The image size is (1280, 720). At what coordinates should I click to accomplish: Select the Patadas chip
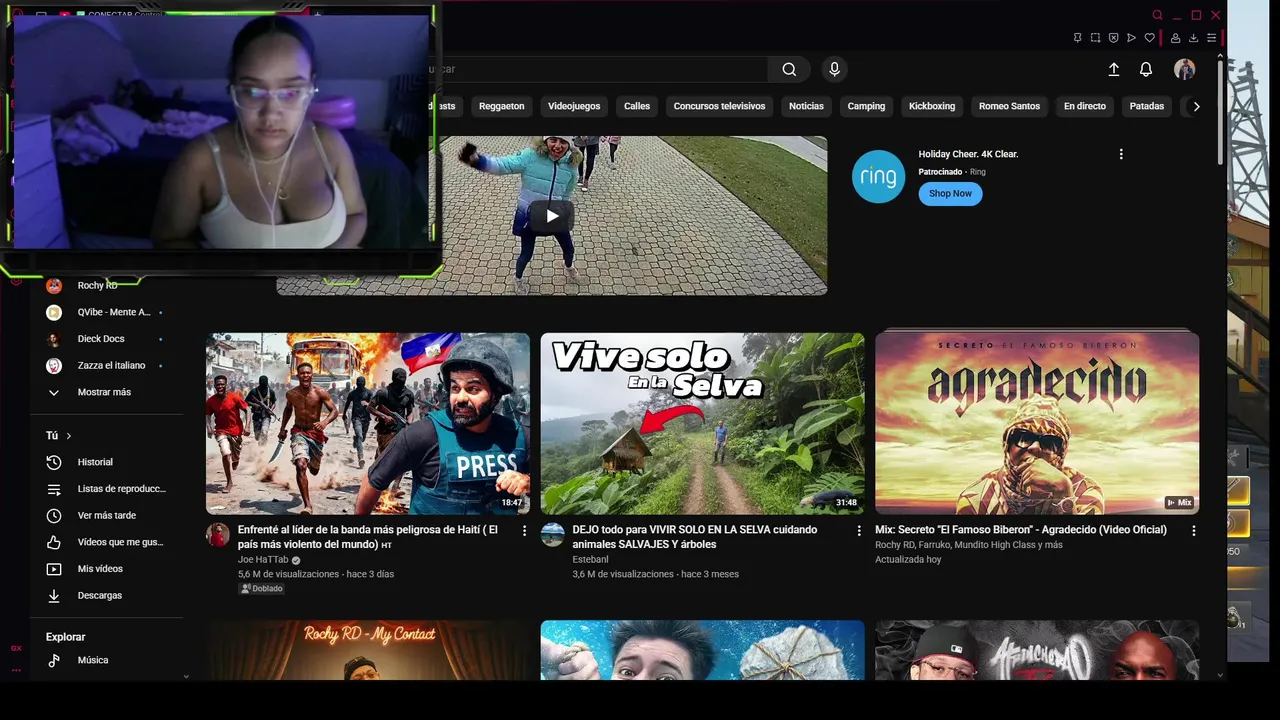1147,106
